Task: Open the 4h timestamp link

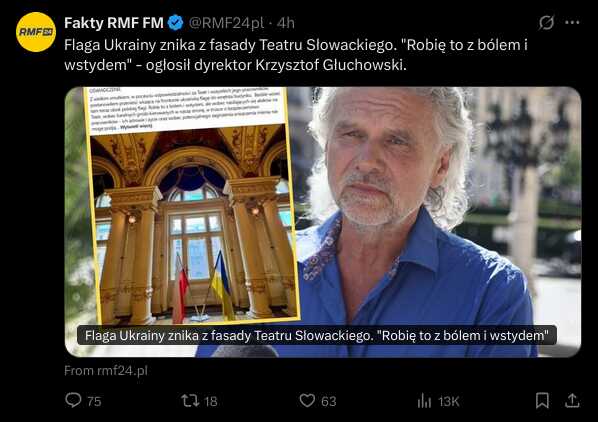Action: point(286,23)
